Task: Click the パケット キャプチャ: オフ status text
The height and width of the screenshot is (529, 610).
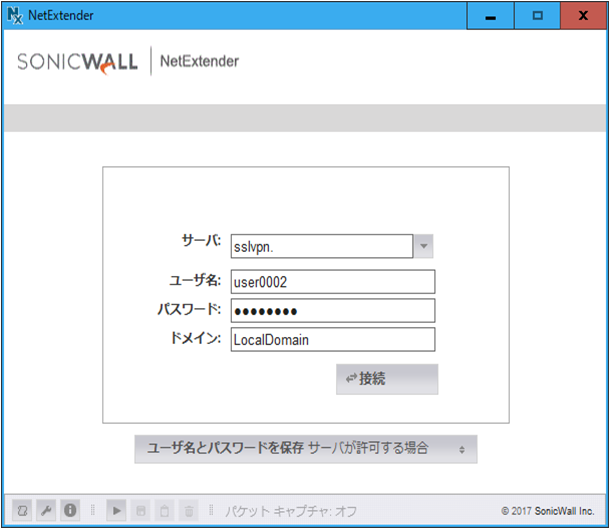Action: (x=291, y=511)
